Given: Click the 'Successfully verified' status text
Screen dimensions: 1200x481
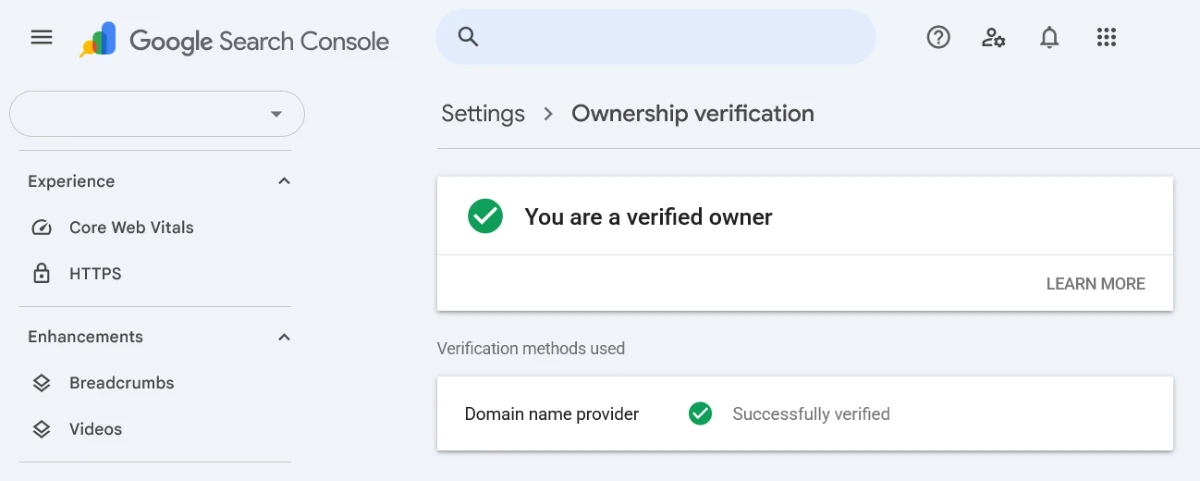Looking at the screenshot, I should 811,413.
